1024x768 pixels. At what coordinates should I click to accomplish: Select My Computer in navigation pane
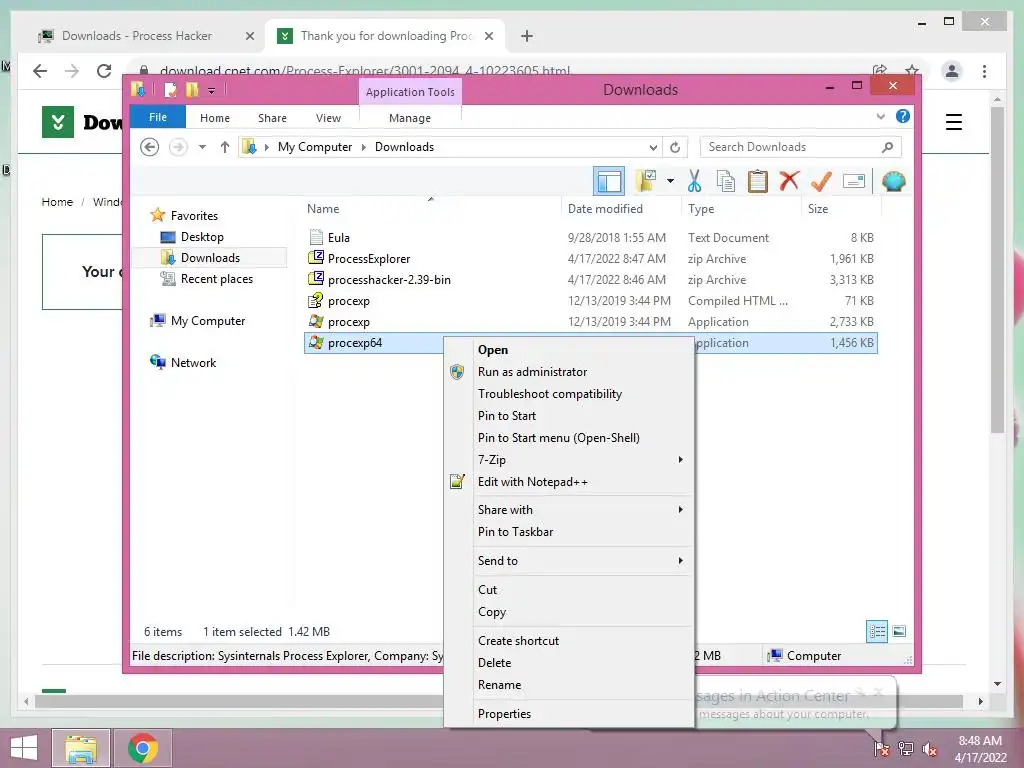pos(208,321)
